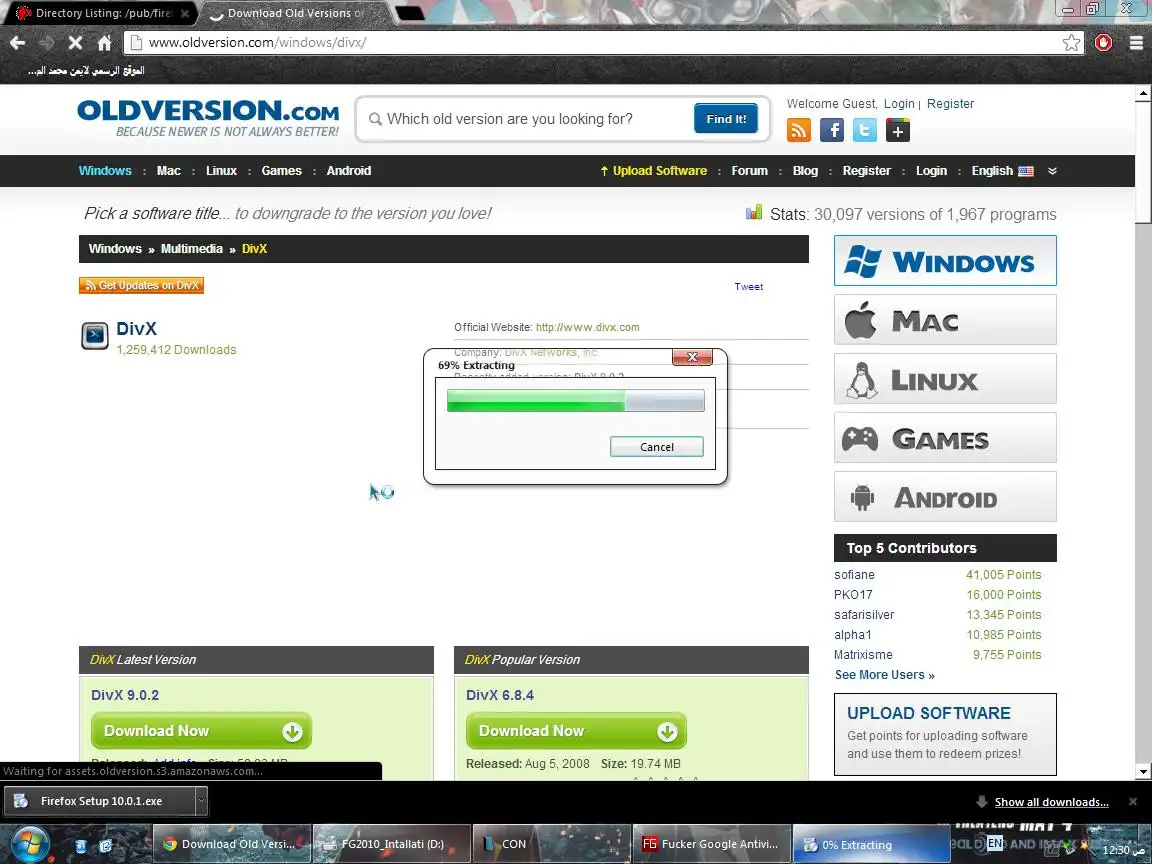Switch to FG2010_Intallati taskbar window

click(x=392, y=844)
